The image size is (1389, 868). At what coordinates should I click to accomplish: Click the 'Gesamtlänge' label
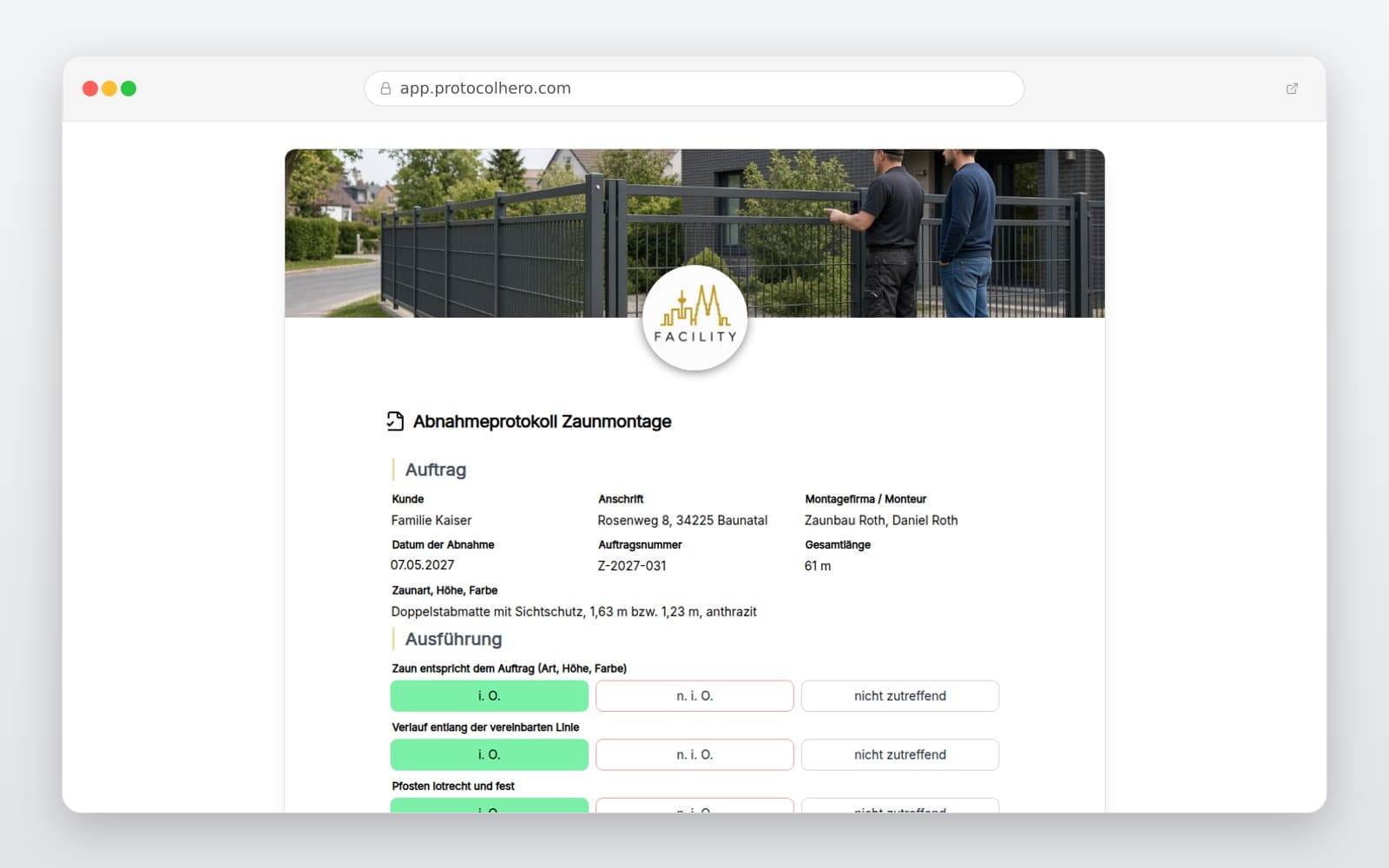click(x=838, y=545)
